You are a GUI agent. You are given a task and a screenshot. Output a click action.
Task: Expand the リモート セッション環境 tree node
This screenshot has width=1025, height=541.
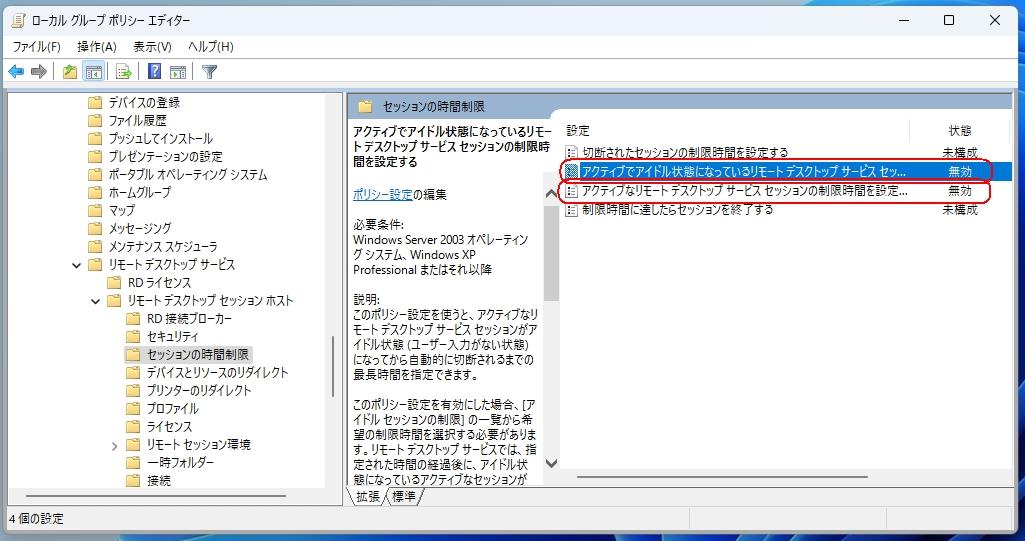coord(114,446)
